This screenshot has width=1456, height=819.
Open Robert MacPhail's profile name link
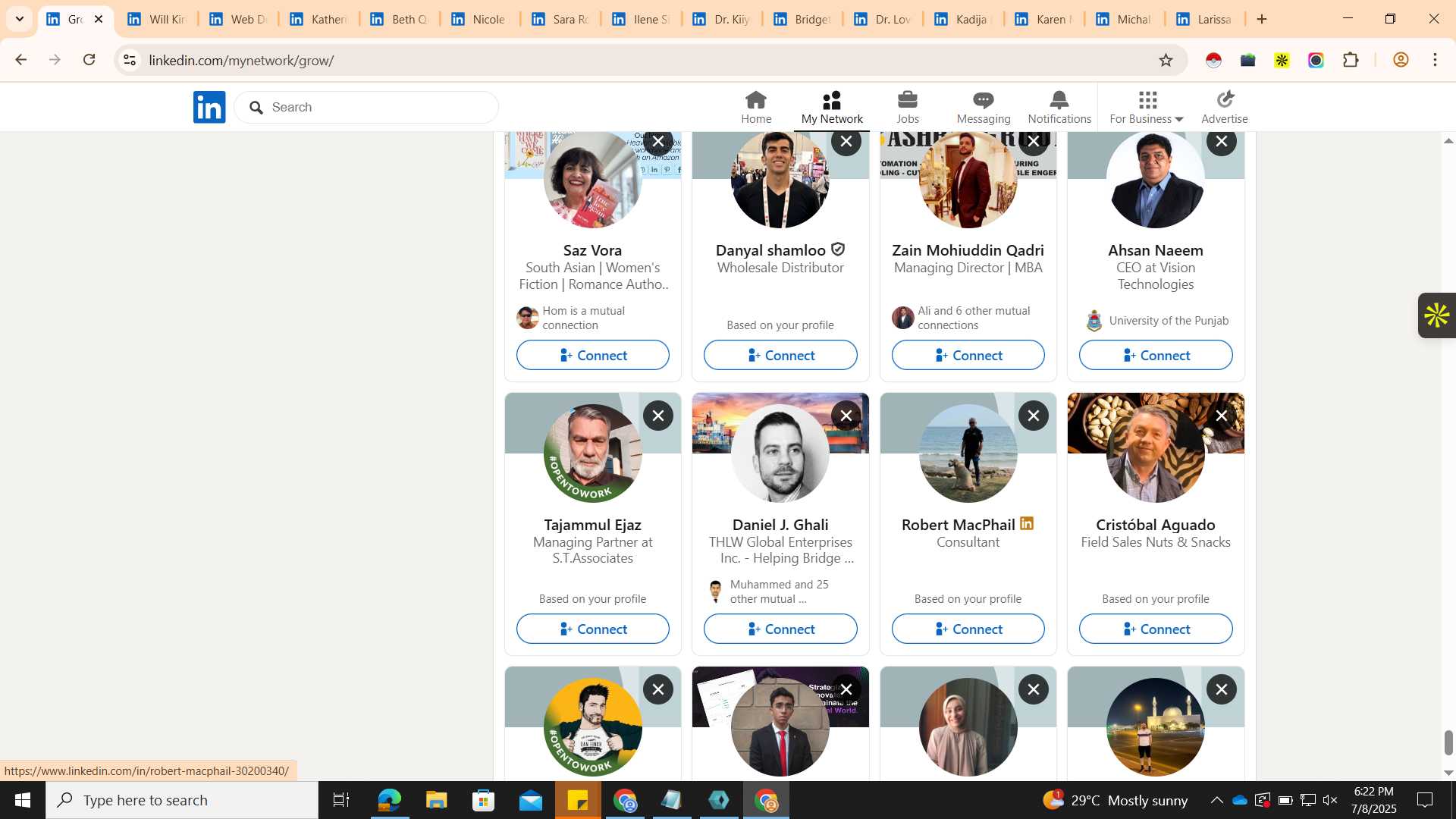click(x=958, y=524)
